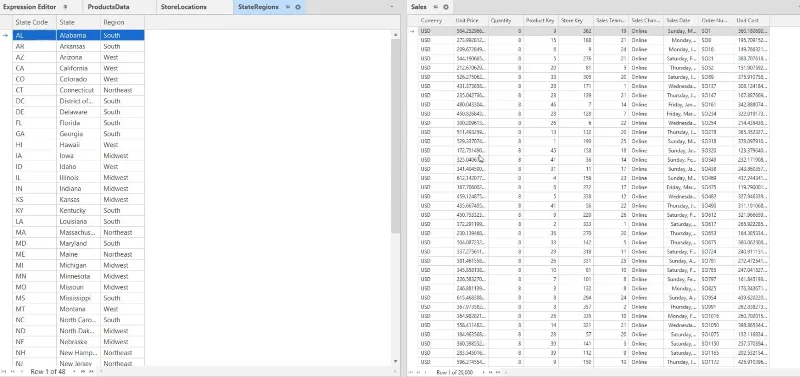Go to previous page in StateRegions navigator
This screenshot has width=800, height=377.
coord(13,371)
